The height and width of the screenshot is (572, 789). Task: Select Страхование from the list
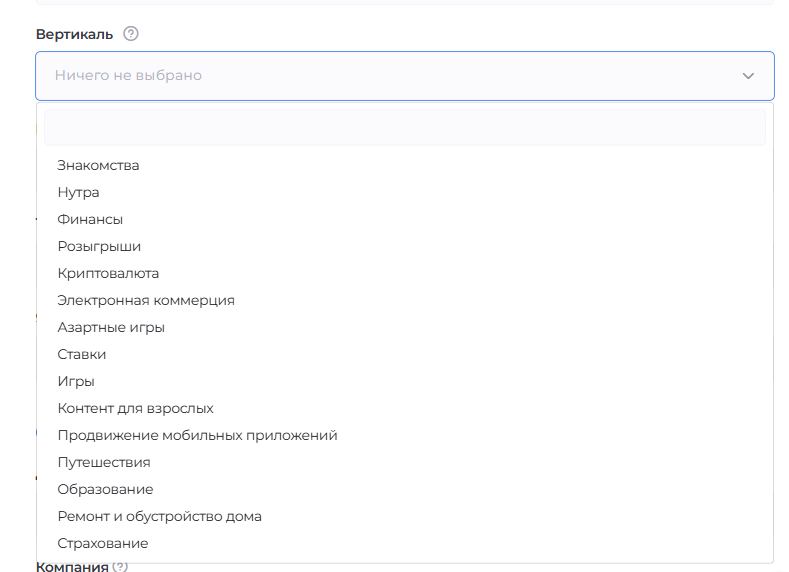coord(102,543)
